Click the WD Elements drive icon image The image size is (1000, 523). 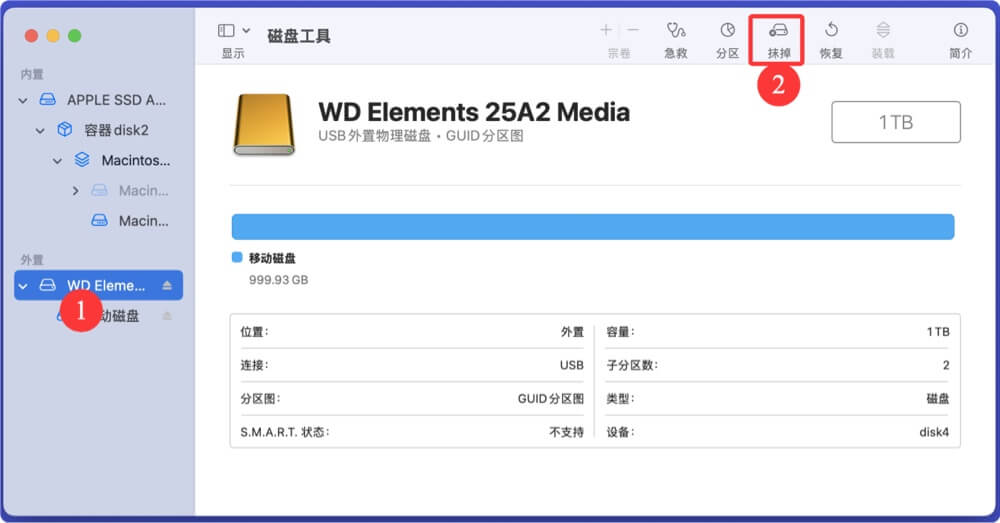[x=264, y=125]
